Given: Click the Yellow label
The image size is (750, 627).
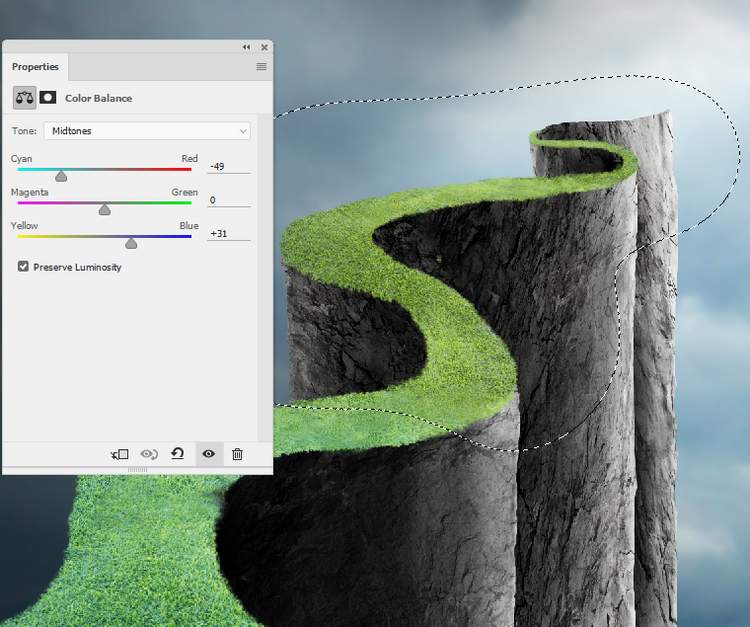Looking at the screenshot, I should click(24, 226).
